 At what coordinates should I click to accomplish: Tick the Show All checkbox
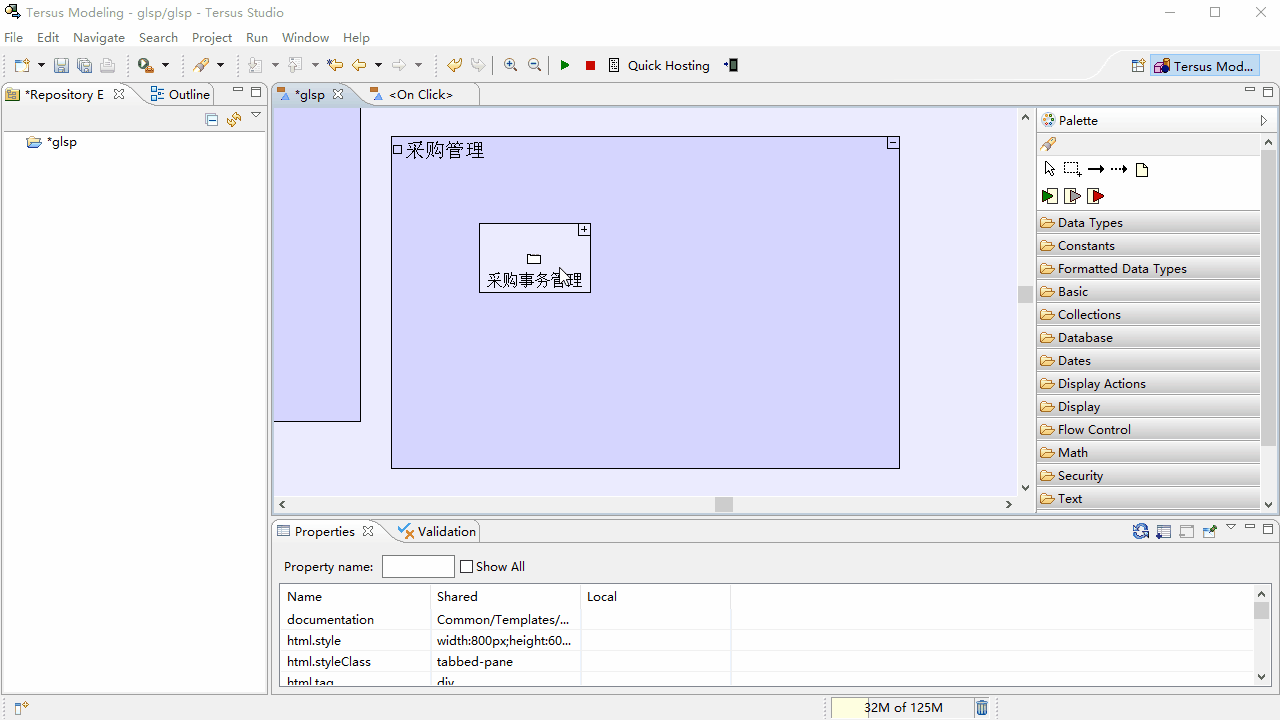click(466, 566)
